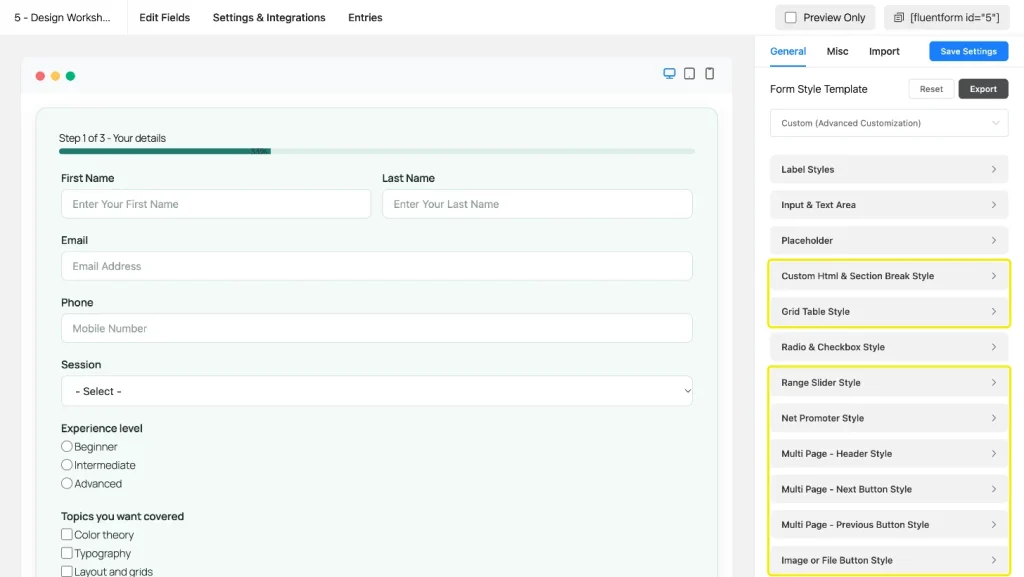Image resolution: width=1024 pixels, height=577 pixels.
Task: Expand Multi Page - Next Button Style
Action: tap(889, 490)
